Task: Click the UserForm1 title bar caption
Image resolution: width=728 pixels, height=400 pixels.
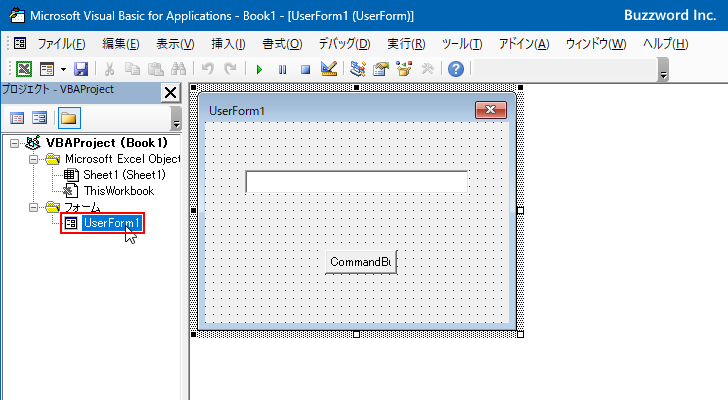Action: click(x=237, y=110)
